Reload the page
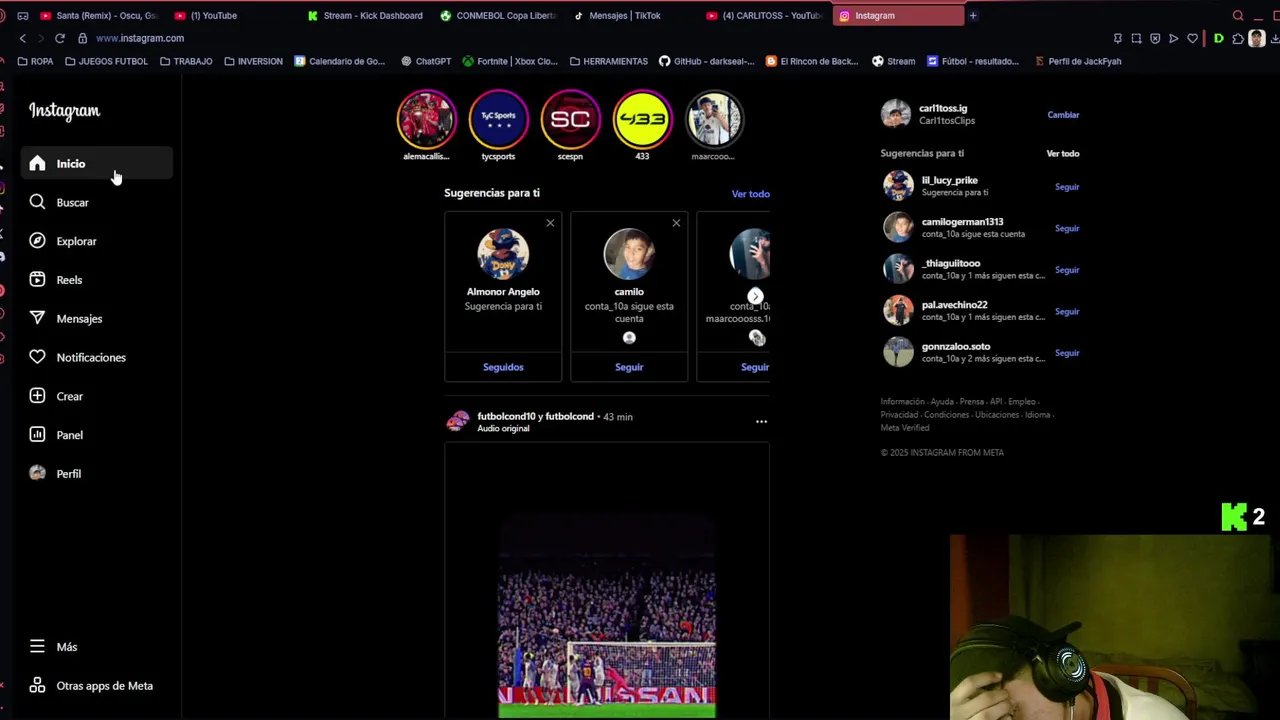Image resolution: width=1280 pixels, height=720 pixels. pos(60,38)
